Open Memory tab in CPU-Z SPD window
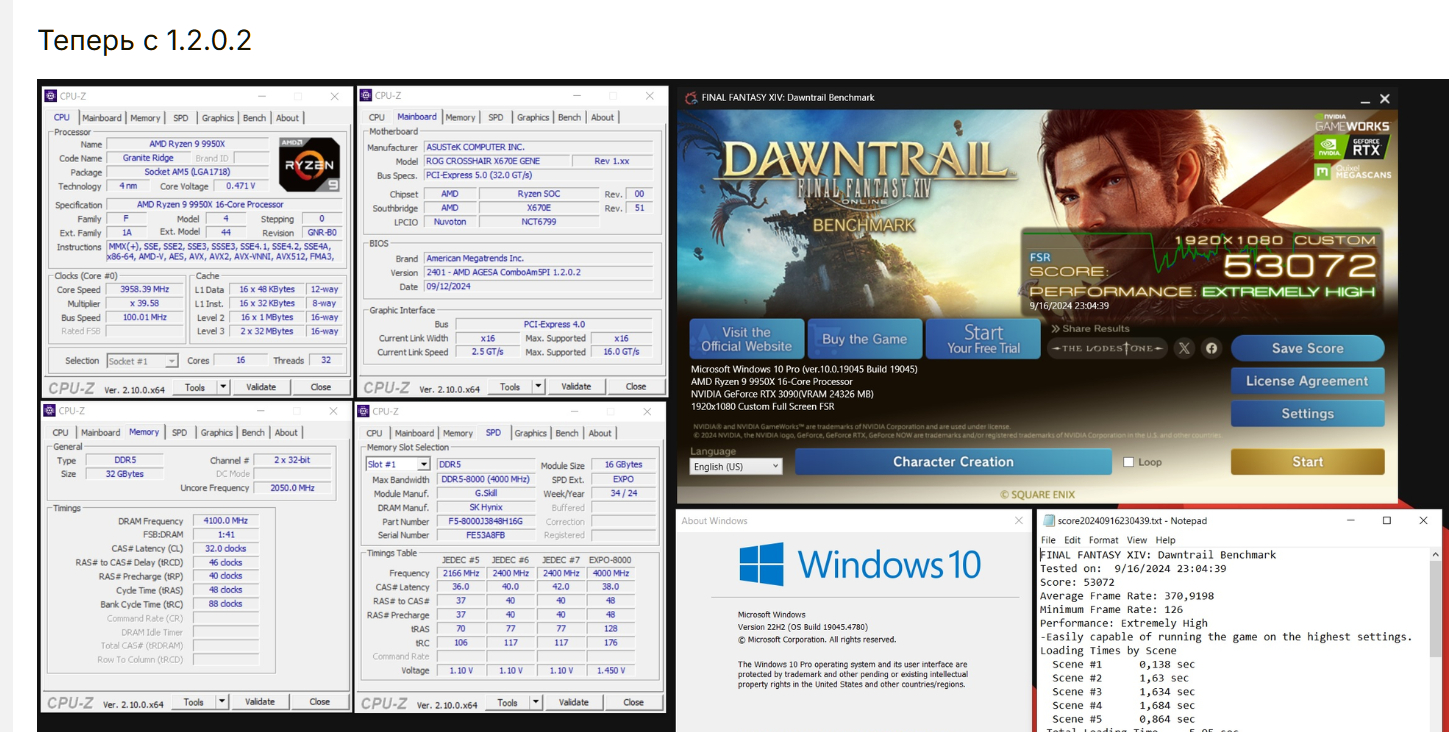Image resolution: width=1452 pixels, height=732 pixels. [x=458, y=433]
